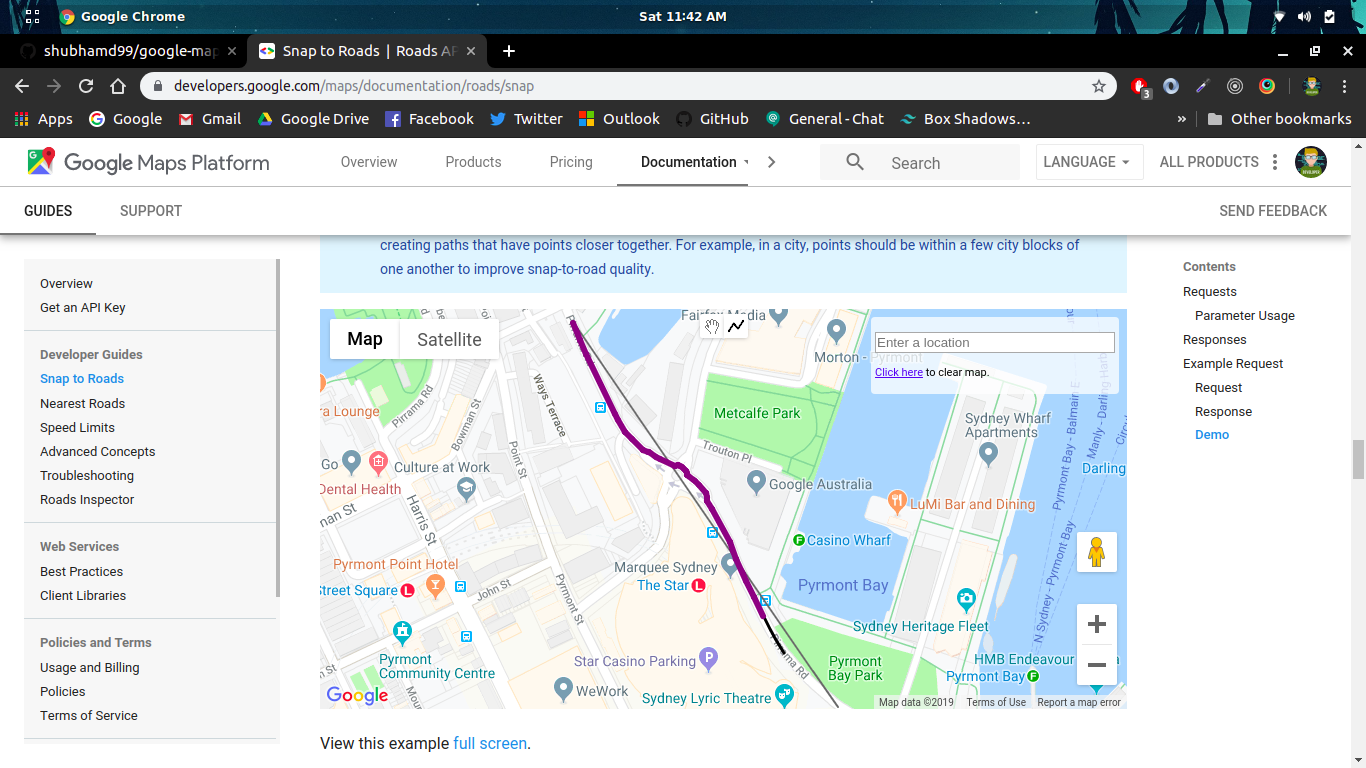Click the SEND FEEDBACK button
Screen dimensions: 1366x768
pyautogui.click(x=1273, y=211)
